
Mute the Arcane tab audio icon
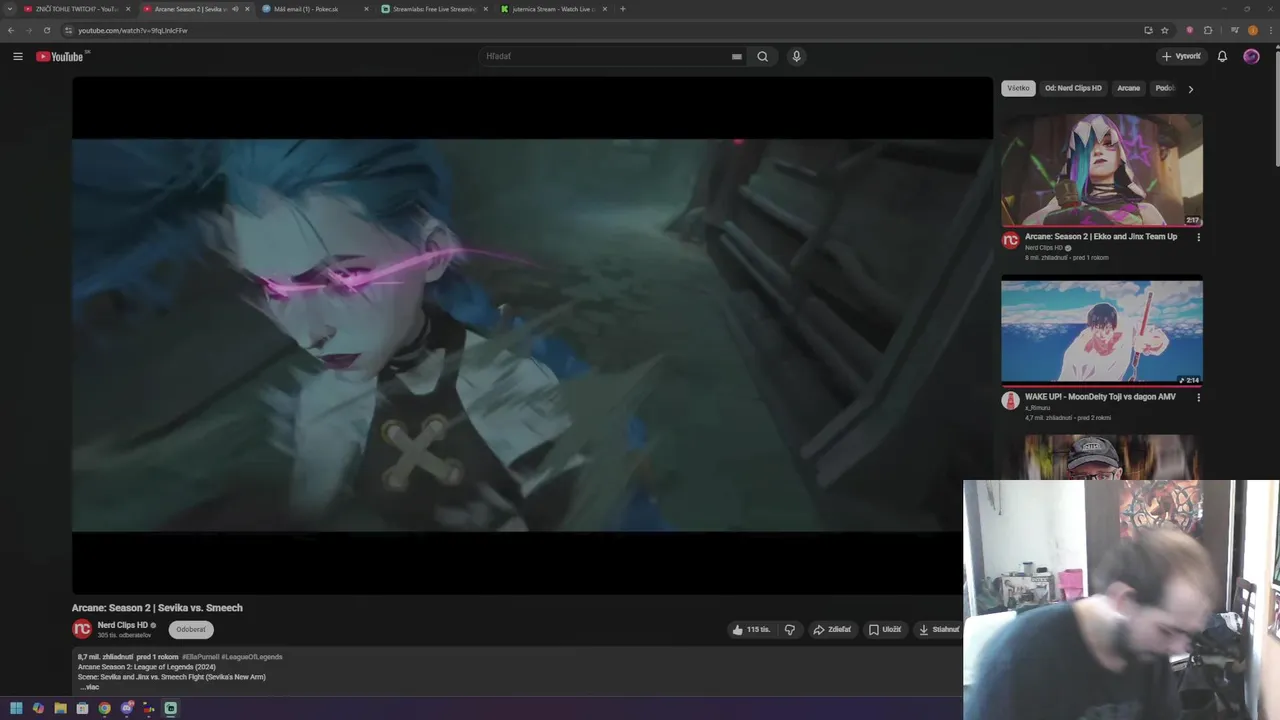235,9
